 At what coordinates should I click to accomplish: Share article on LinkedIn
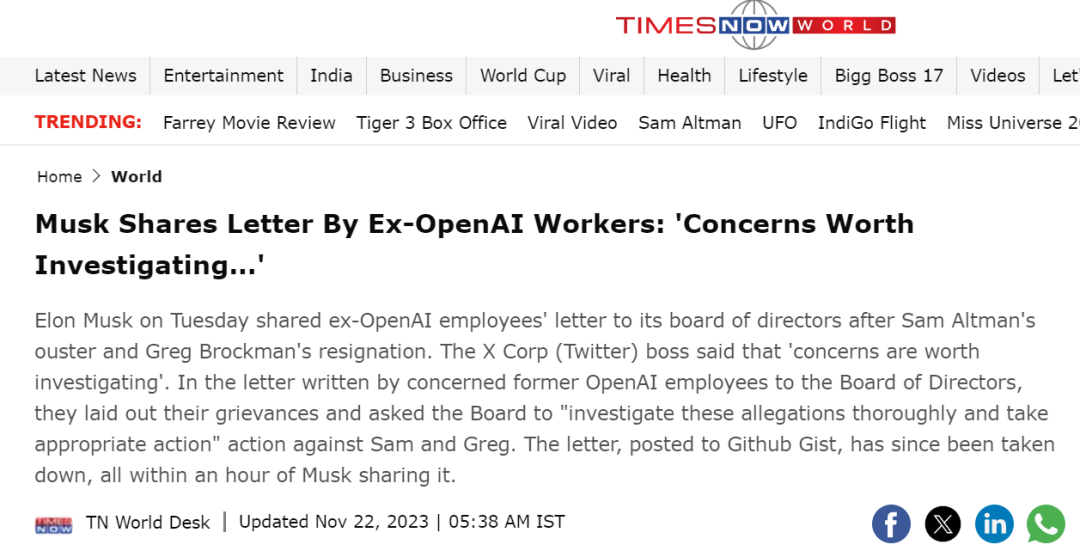994,524
